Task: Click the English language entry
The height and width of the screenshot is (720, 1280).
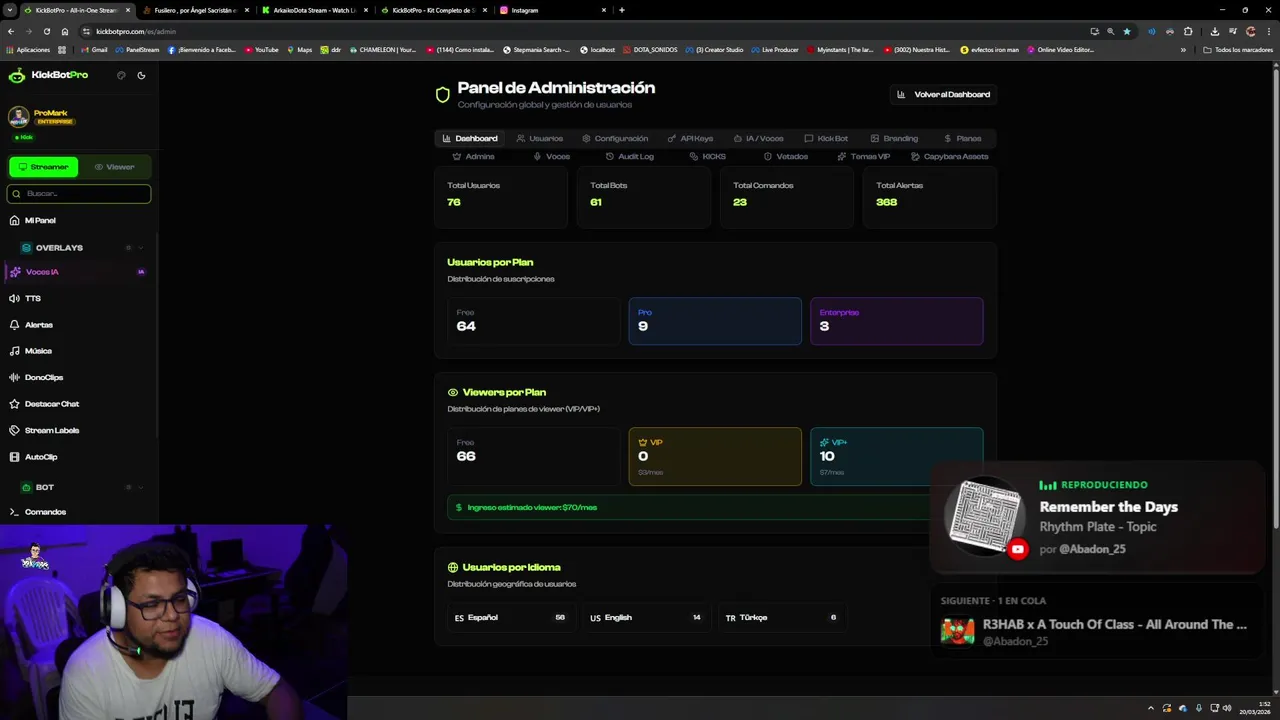Action: pyautogui.click(x=645, y=618)
